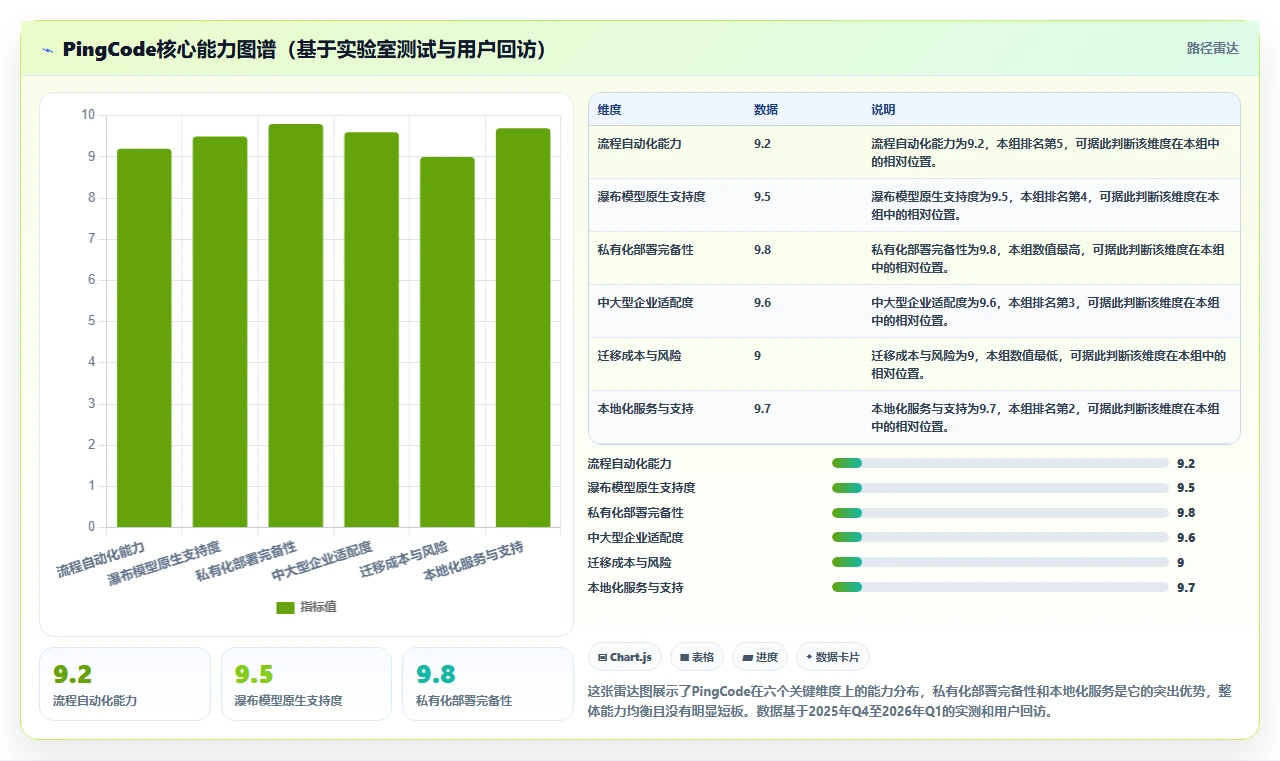The height and width of the screenshot is (761, 1280).
Task: Click the summary paragraph starting 这张雷达图
Action: click(x=910, y=702)
